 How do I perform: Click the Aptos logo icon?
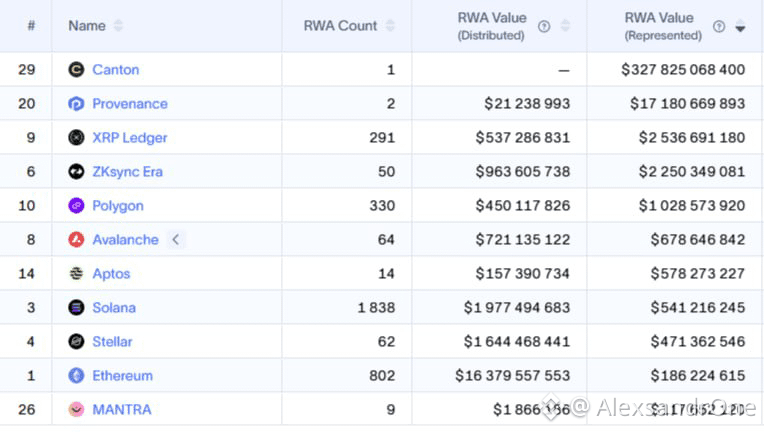tap(76, 274)
